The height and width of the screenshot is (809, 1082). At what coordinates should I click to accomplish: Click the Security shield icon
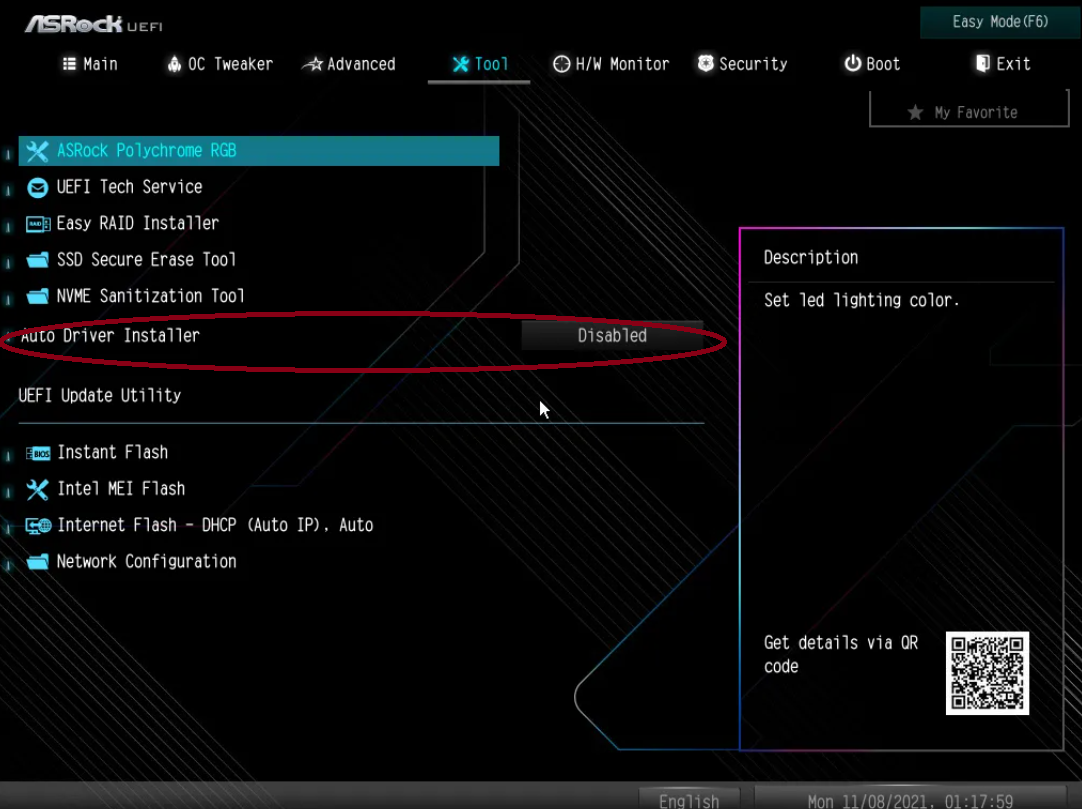tap(705, 64)
